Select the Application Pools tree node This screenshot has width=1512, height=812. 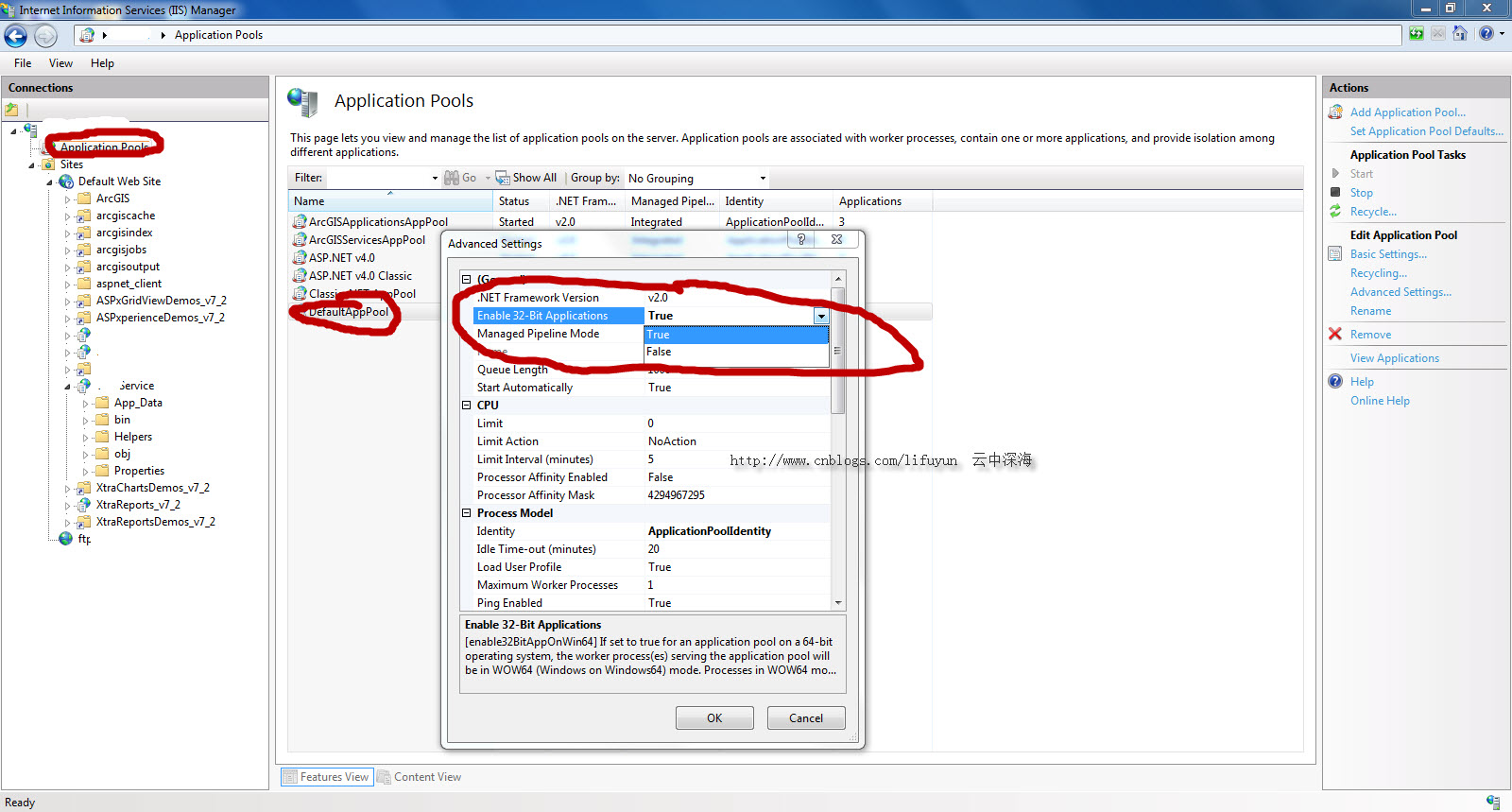coord(104,147)
